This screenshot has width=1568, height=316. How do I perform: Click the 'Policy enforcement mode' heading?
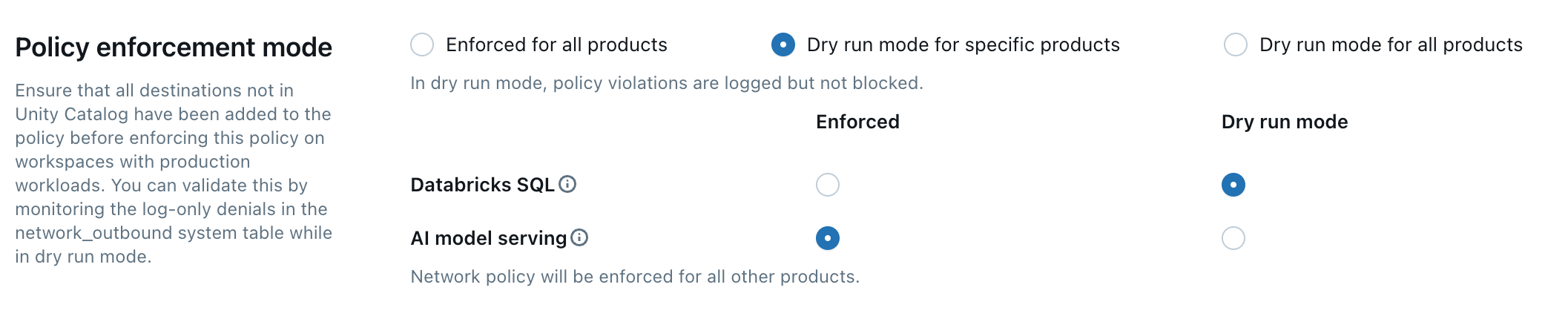(174, 47)
